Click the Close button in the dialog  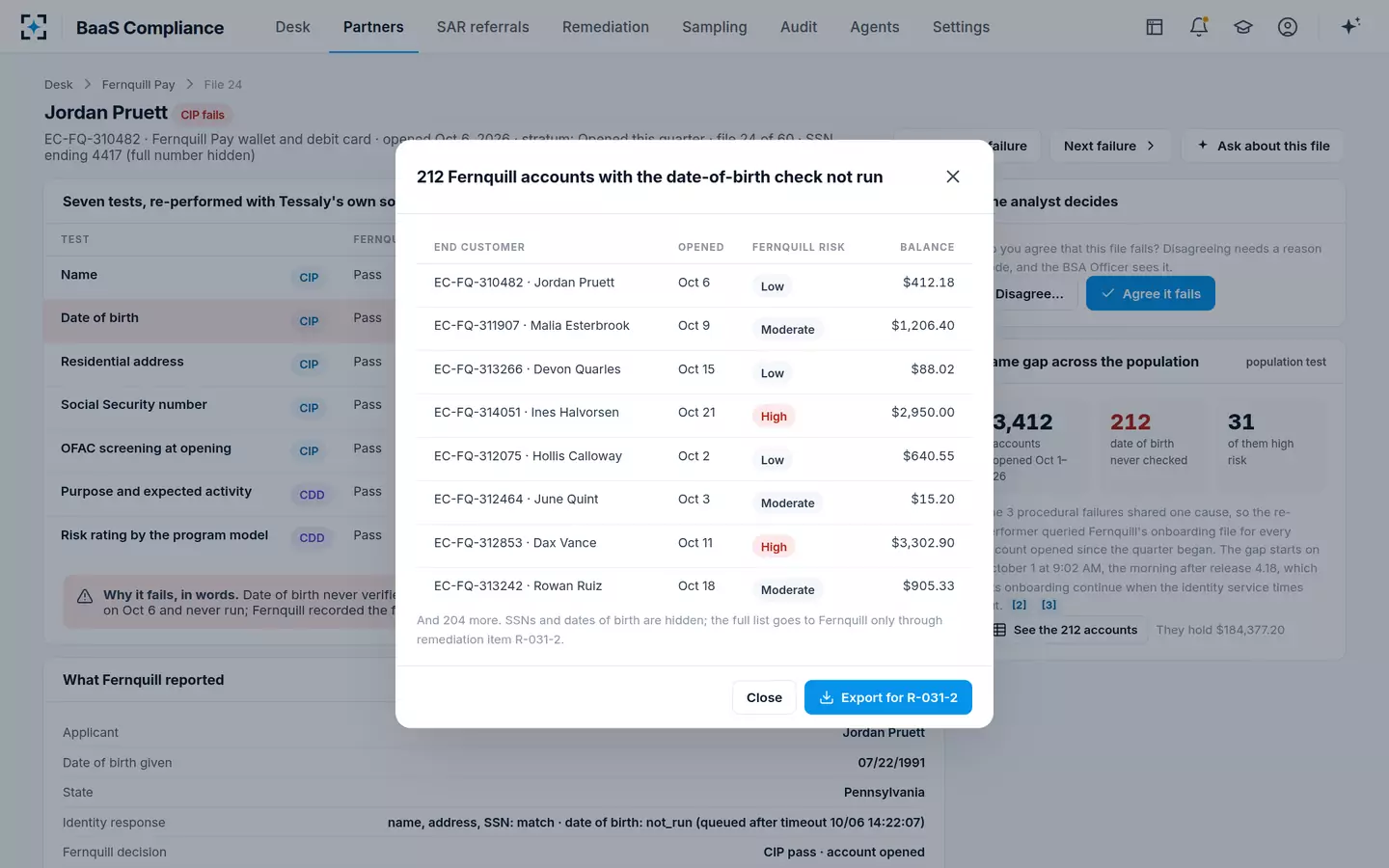(764, 697)
